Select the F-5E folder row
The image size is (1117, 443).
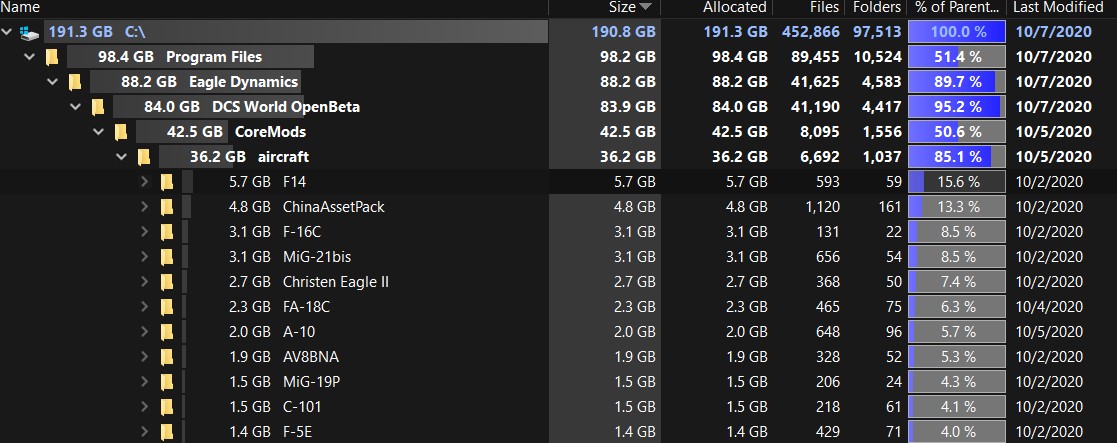click(x=558, y=431)
